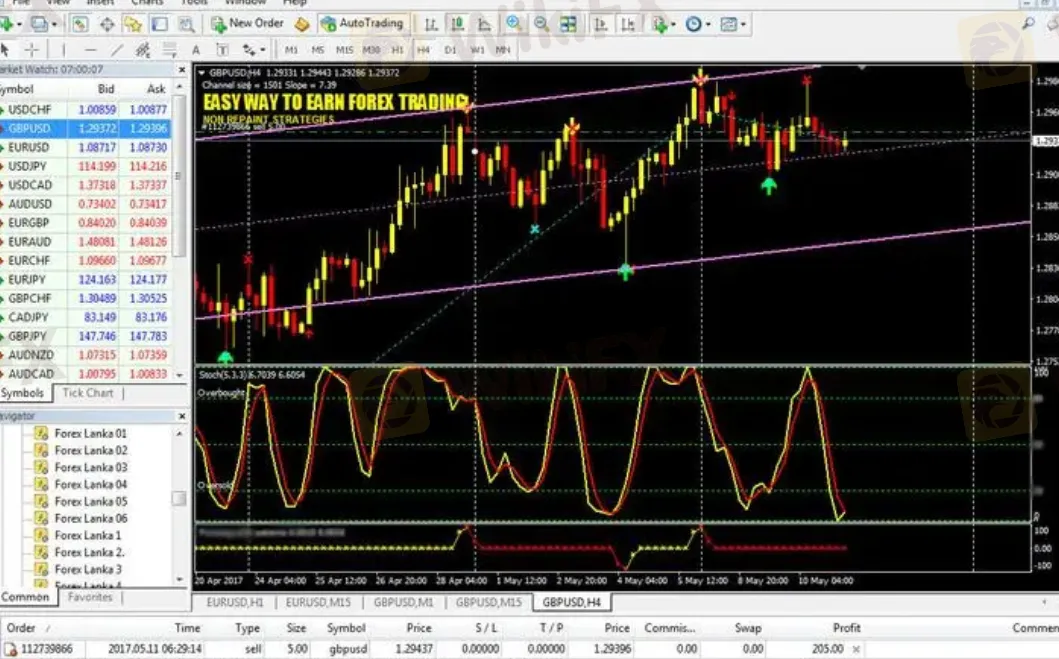Select Forex Lanka 01 in Navigator
The width and height of the screenshot is (1059, 659).
(91, 433)
